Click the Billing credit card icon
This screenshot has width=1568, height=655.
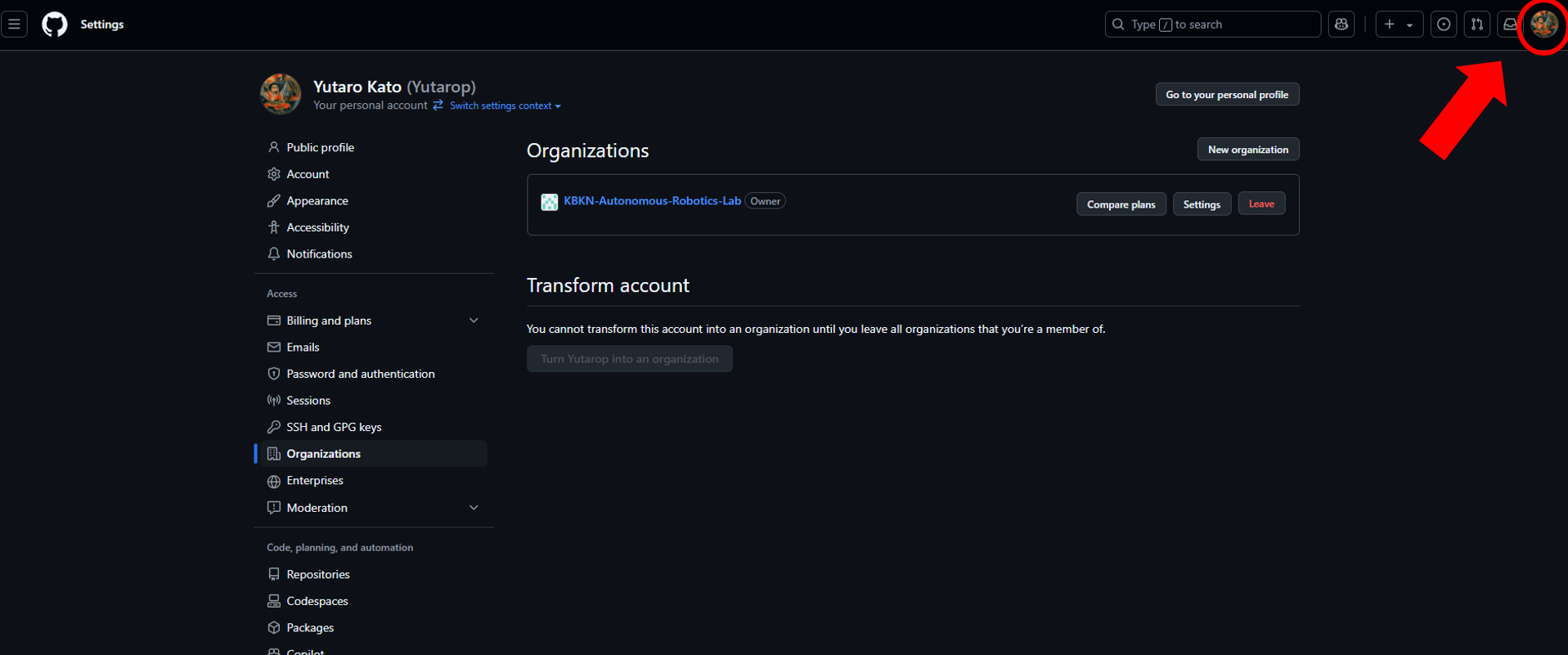pyautogui.click(x=274, y=321)
